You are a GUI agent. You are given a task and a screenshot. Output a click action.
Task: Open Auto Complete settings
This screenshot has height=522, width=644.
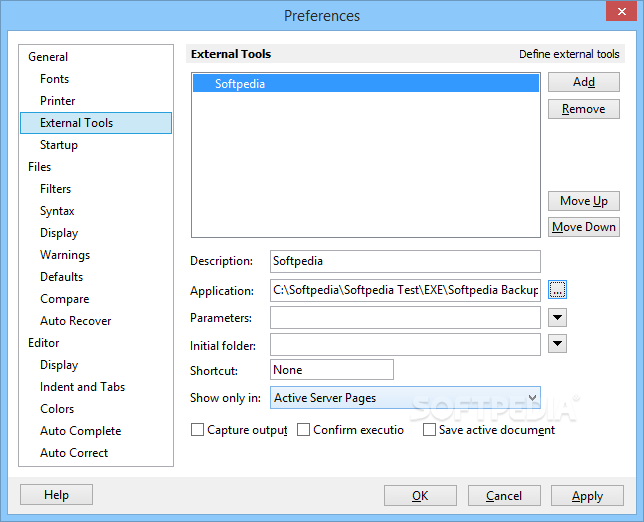pos(80,431)
